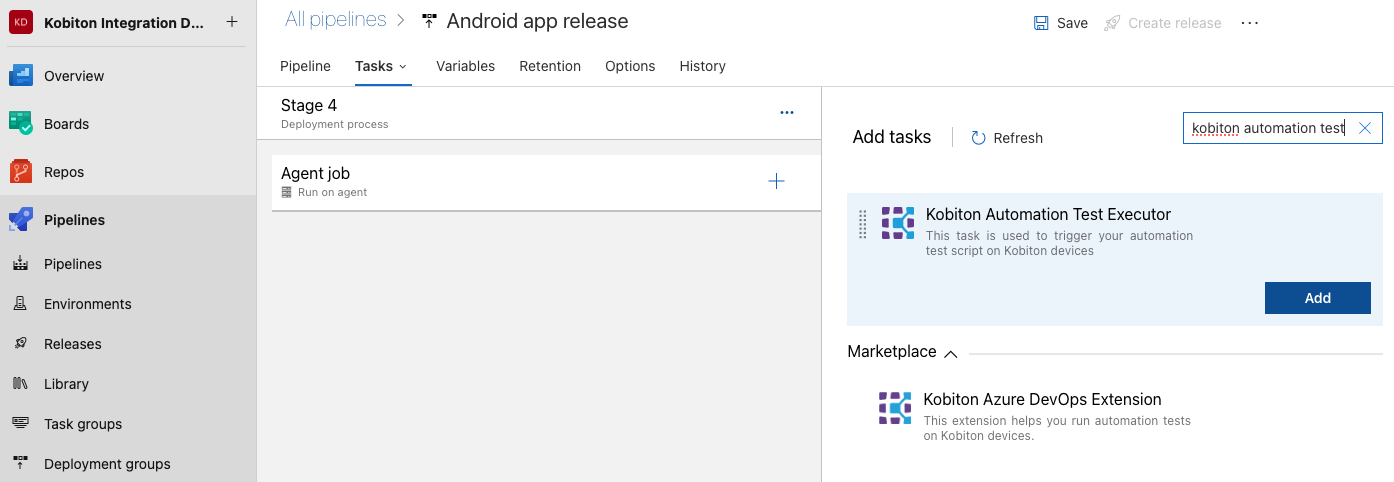Viewport: 1394px width, 482px height.
Task: Add new item with plus beside project name
Action: (232, 22)
